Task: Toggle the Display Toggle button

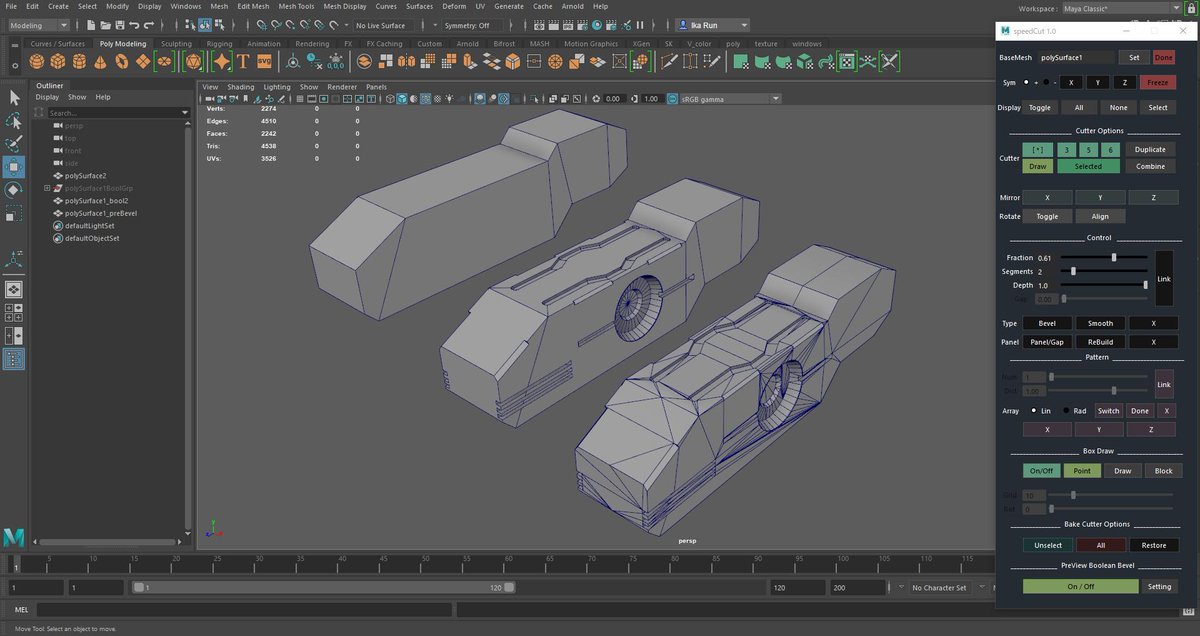Action: (x=1040, y=107)
